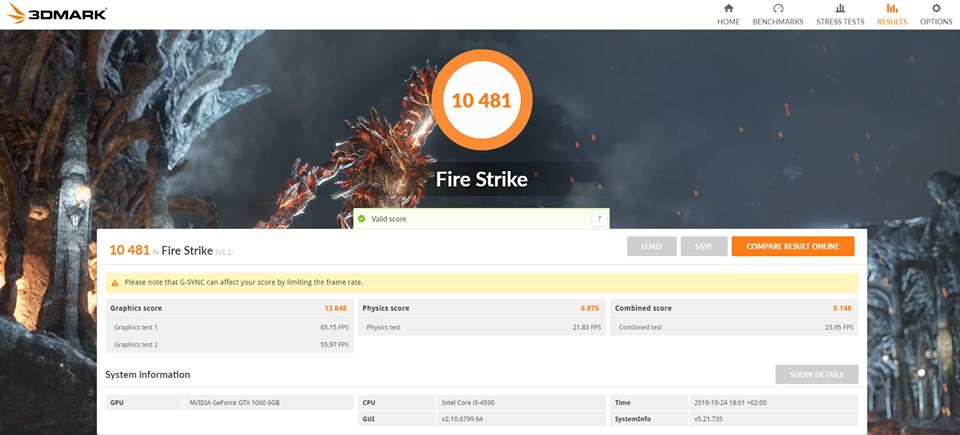Click the large 10 481 score circle

[481, 100]
